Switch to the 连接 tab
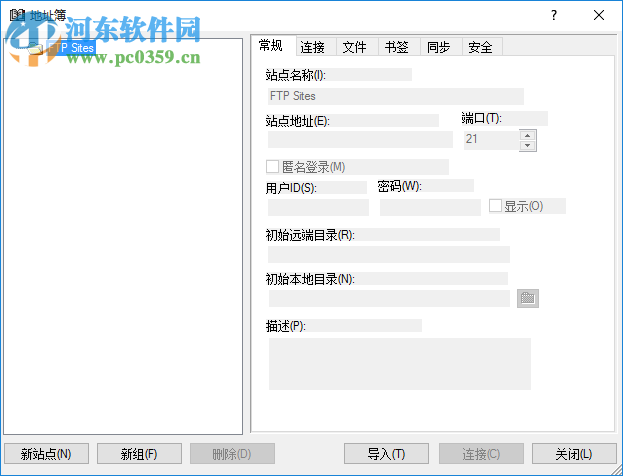The image size is (623, 476). 316,47
